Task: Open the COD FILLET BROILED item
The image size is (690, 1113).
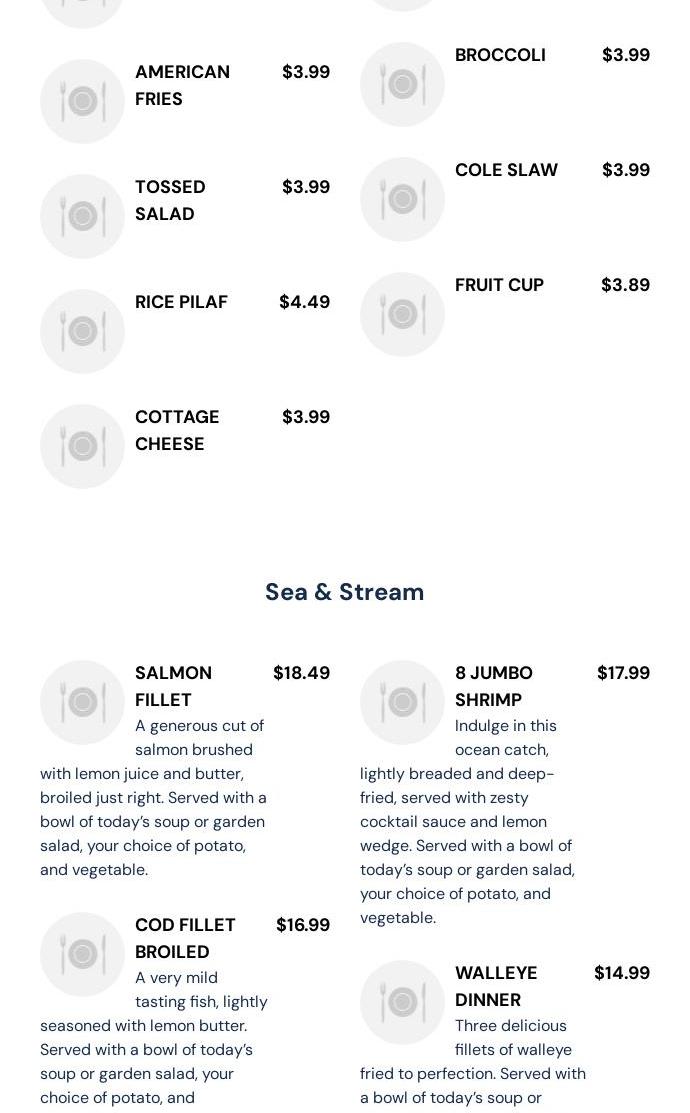Action: click(185, 938)
